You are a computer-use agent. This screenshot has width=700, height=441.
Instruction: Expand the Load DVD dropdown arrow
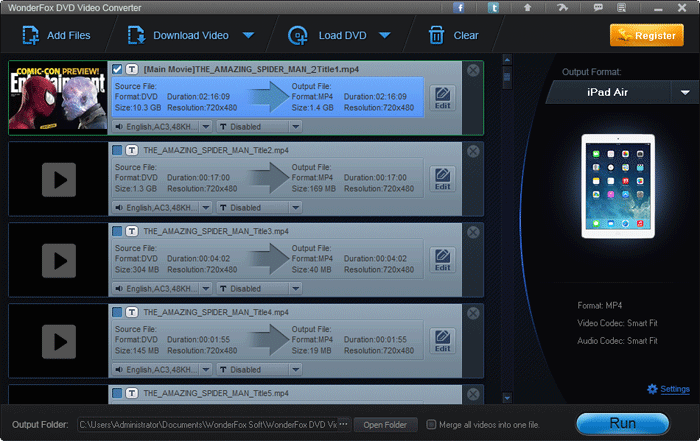point(385,35)
